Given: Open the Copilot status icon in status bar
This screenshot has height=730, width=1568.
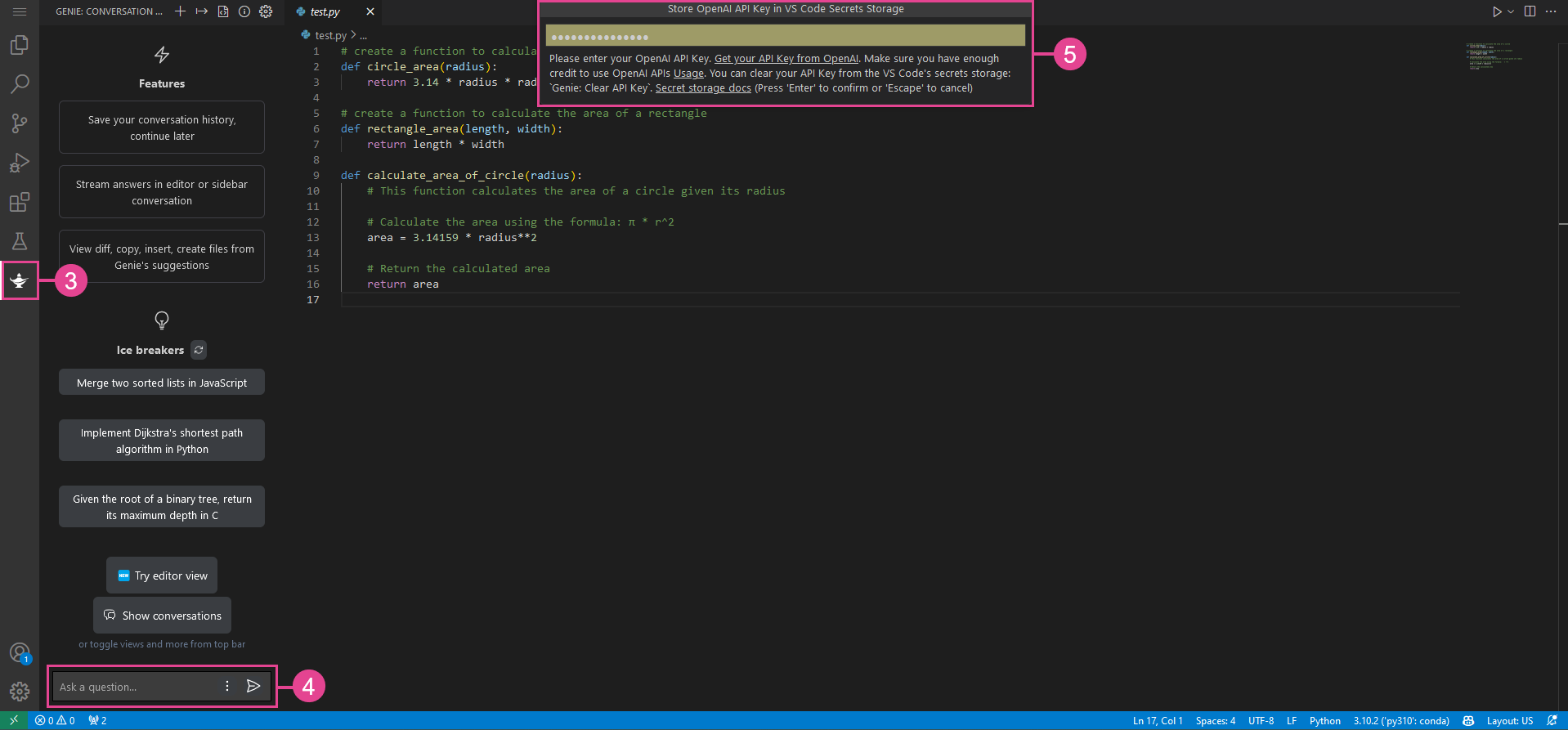Looking at the screenshot, I should tap(1468, 720).
